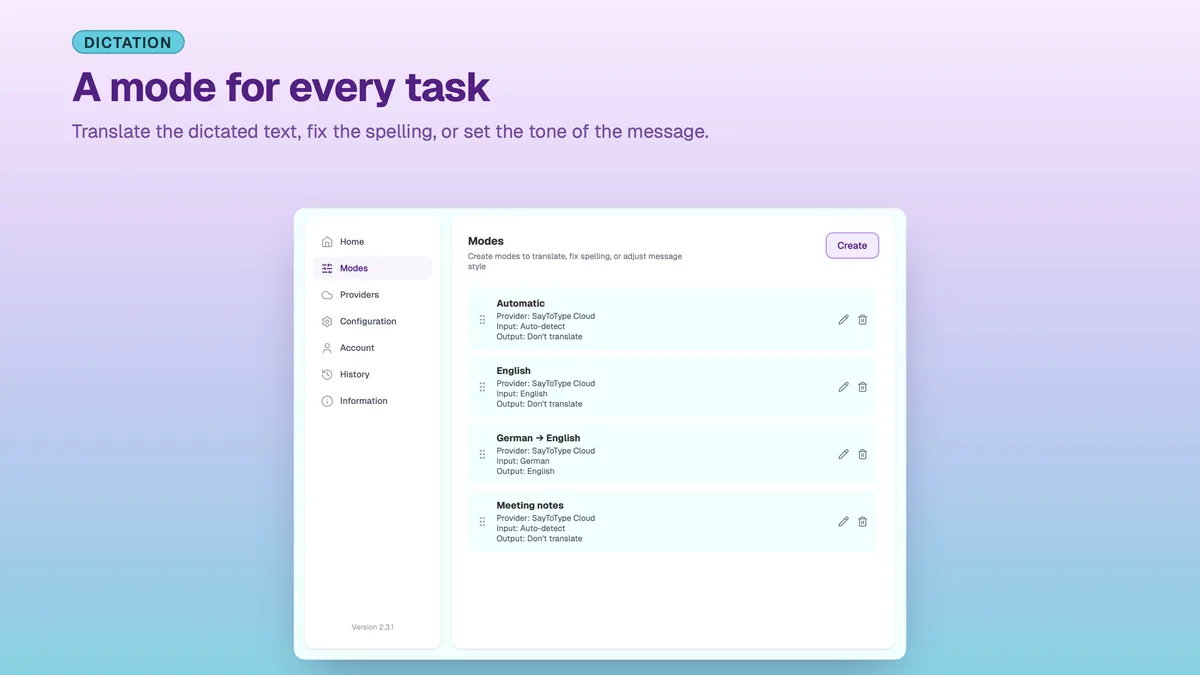1200x675 pixels.
Task: Click drag handle of English mode
Action: (x=482, y=387)
